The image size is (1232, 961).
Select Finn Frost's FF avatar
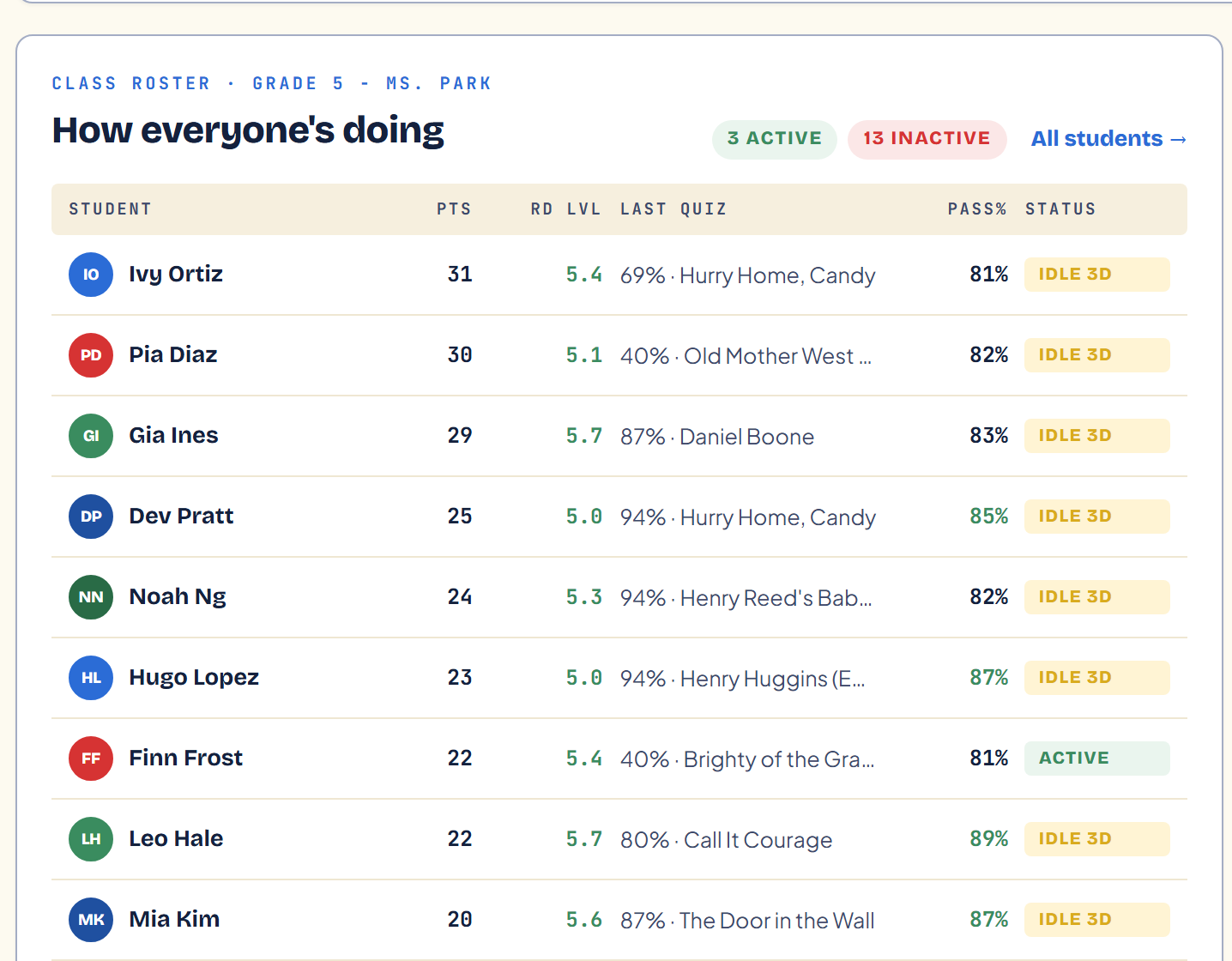[x=91, y=759]
